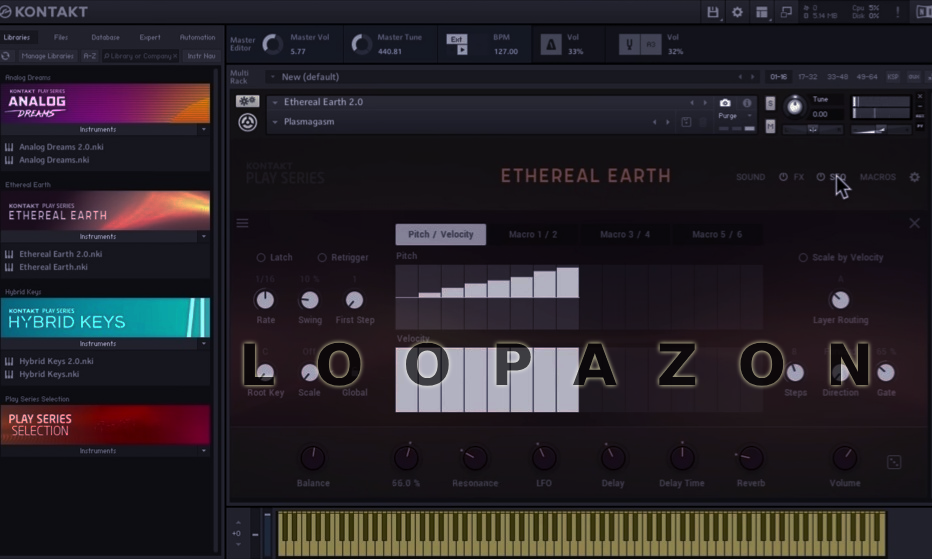Mute the instrument with M button
The height and width of the screenshot is (559, 932).
770,126
